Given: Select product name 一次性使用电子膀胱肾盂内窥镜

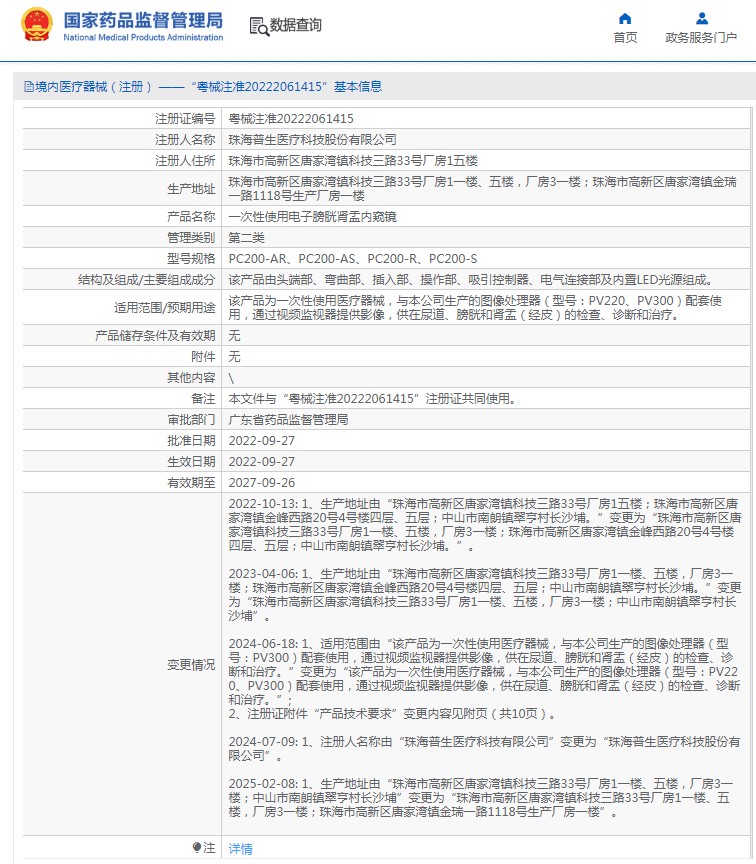Looking at the screenshot, I should 312,217.
